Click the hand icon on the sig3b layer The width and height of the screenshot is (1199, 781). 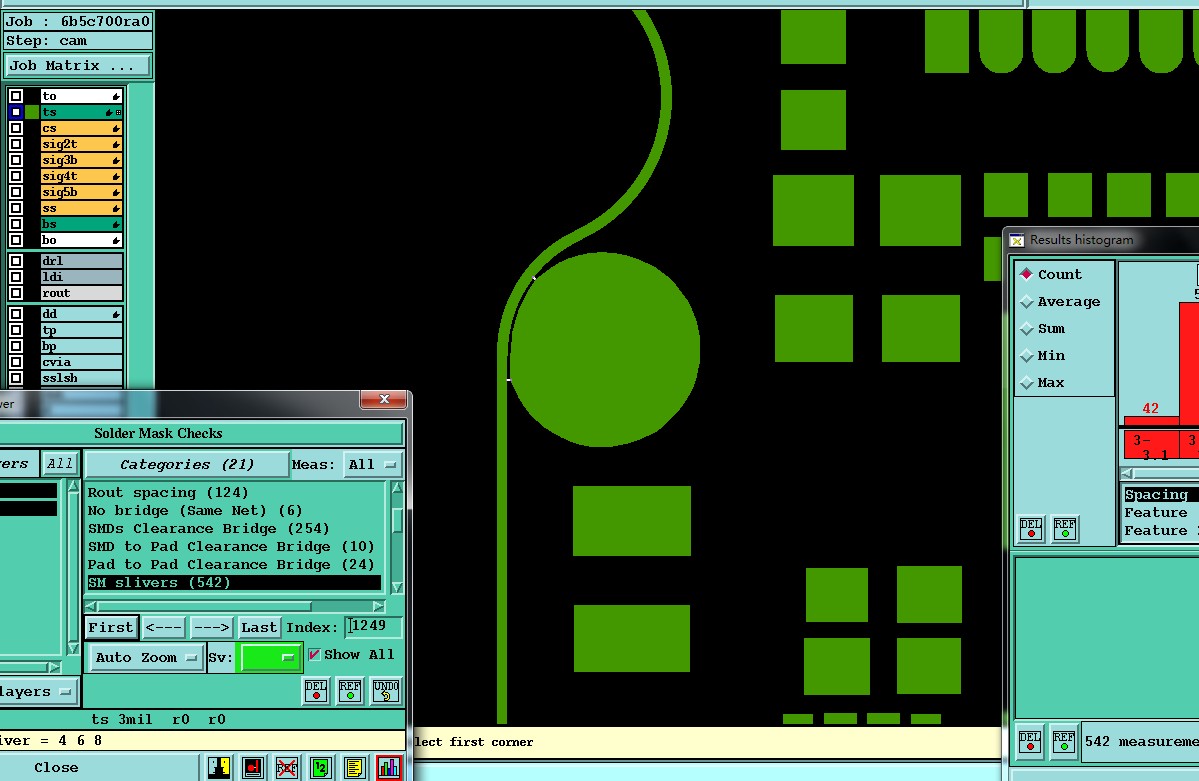pos(116,161)
